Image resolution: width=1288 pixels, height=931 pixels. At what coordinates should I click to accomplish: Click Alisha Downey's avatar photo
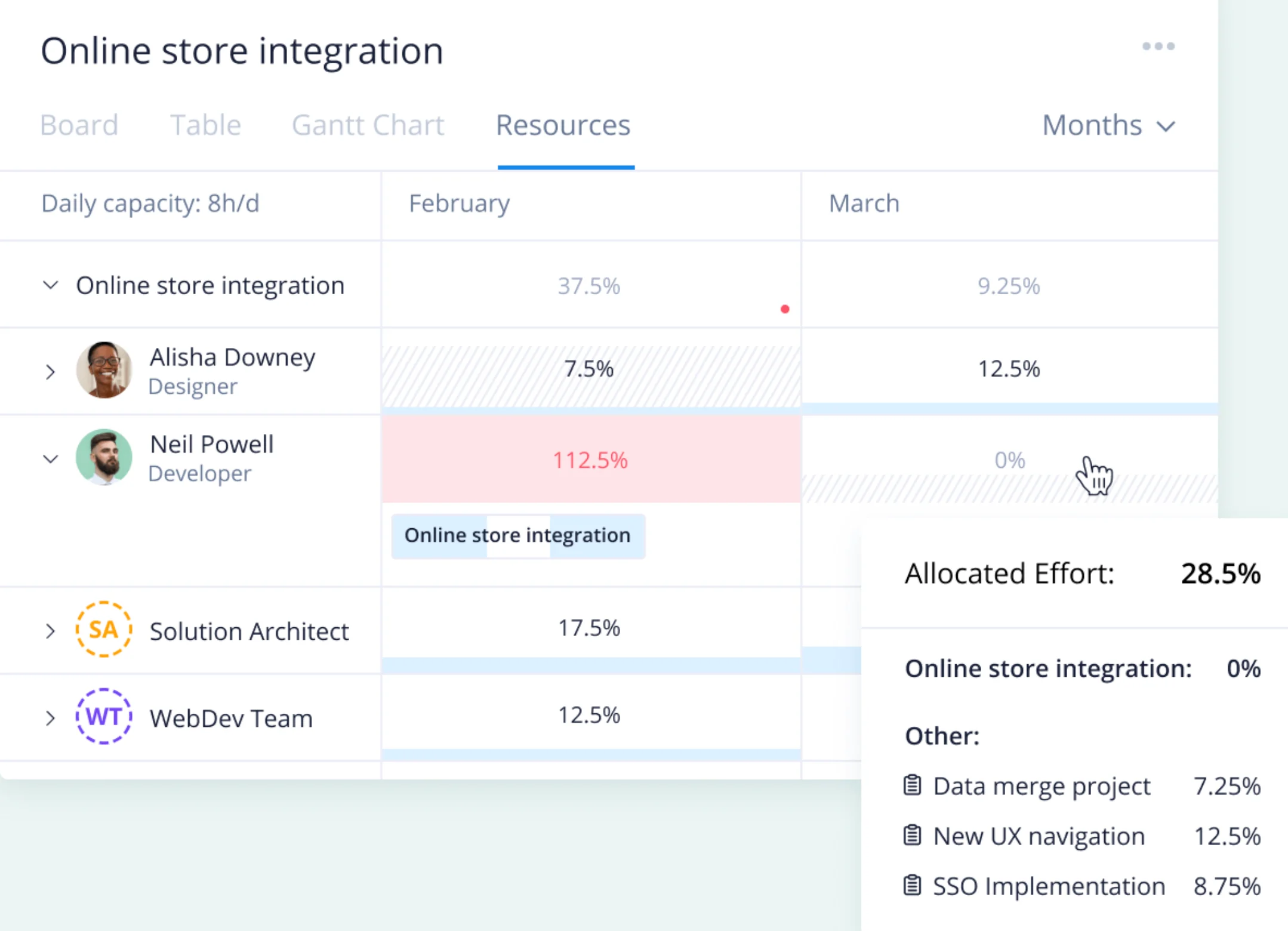point(104,370)
